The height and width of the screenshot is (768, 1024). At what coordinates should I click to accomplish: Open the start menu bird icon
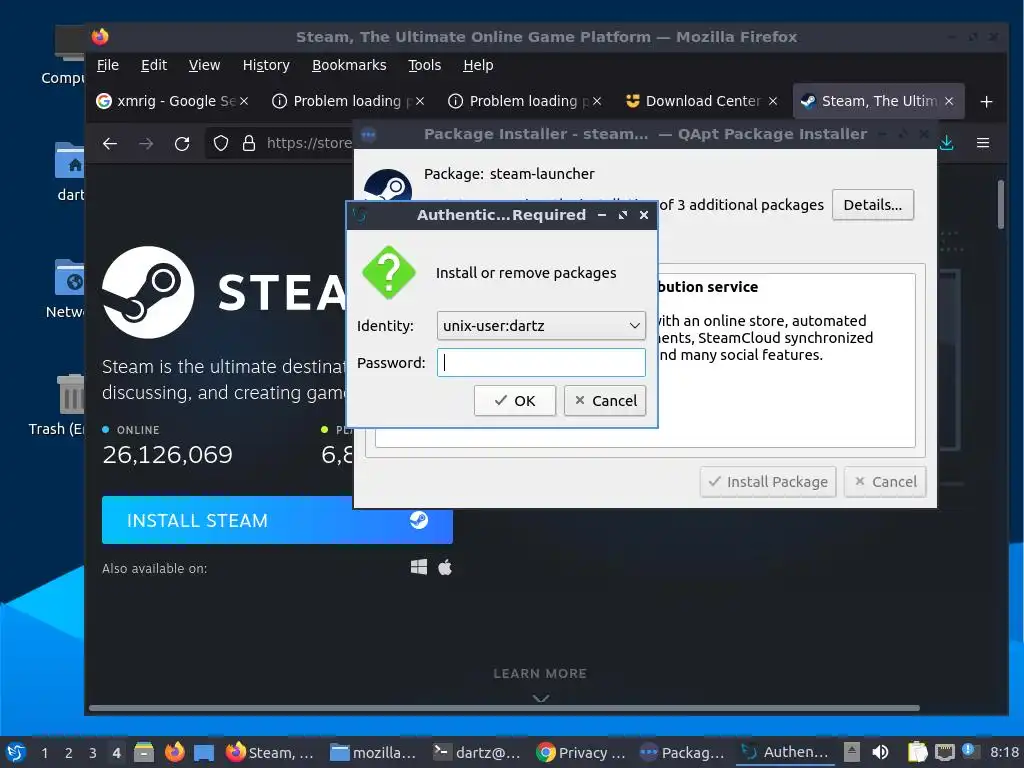(16, 752)
